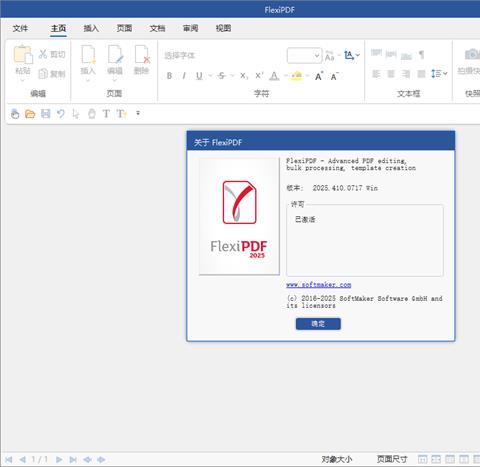Switch to the 文档 (Document) tab

pos(157,28)
